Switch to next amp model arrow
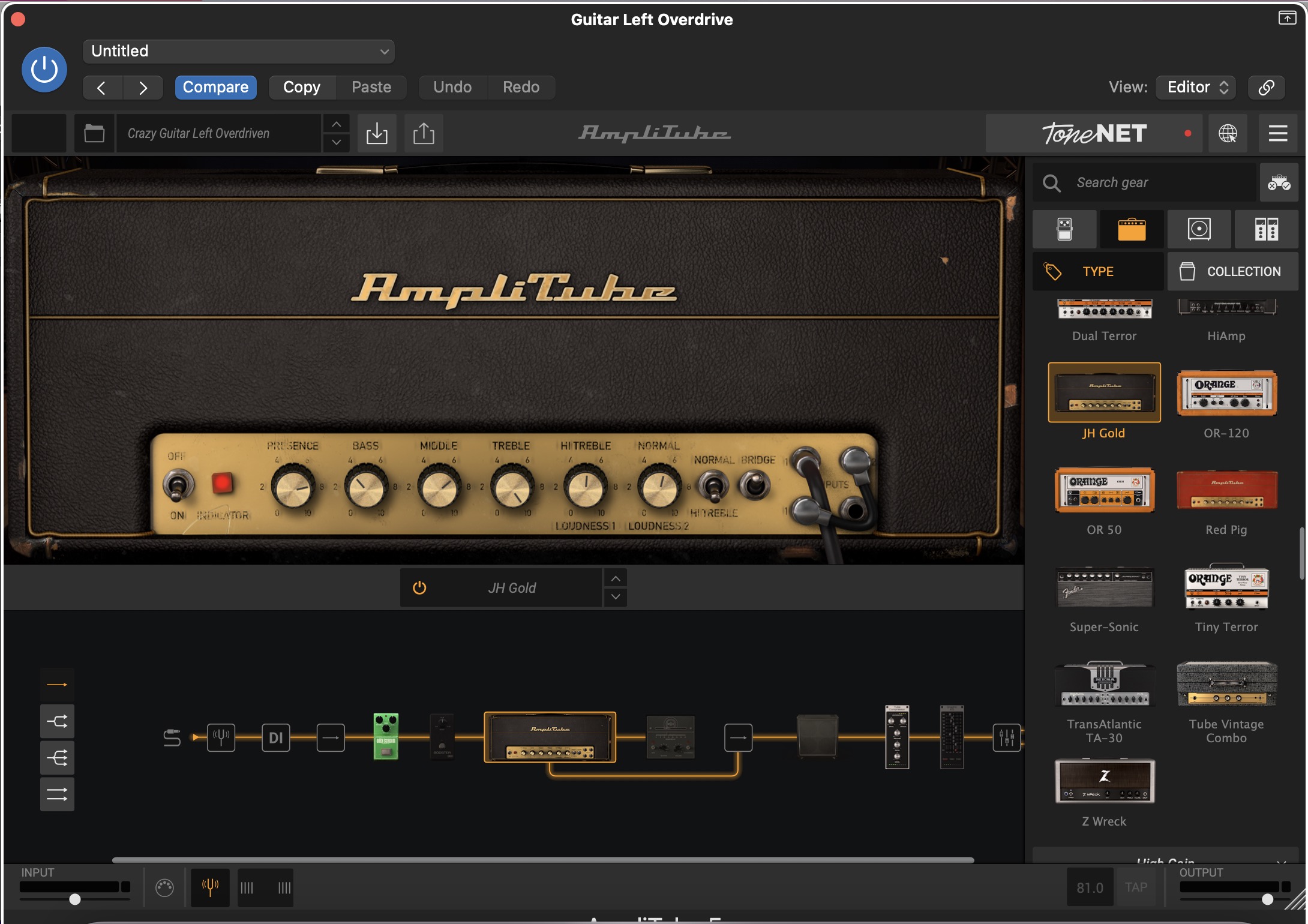The image size is (1308, 924). tap(616, 597)
